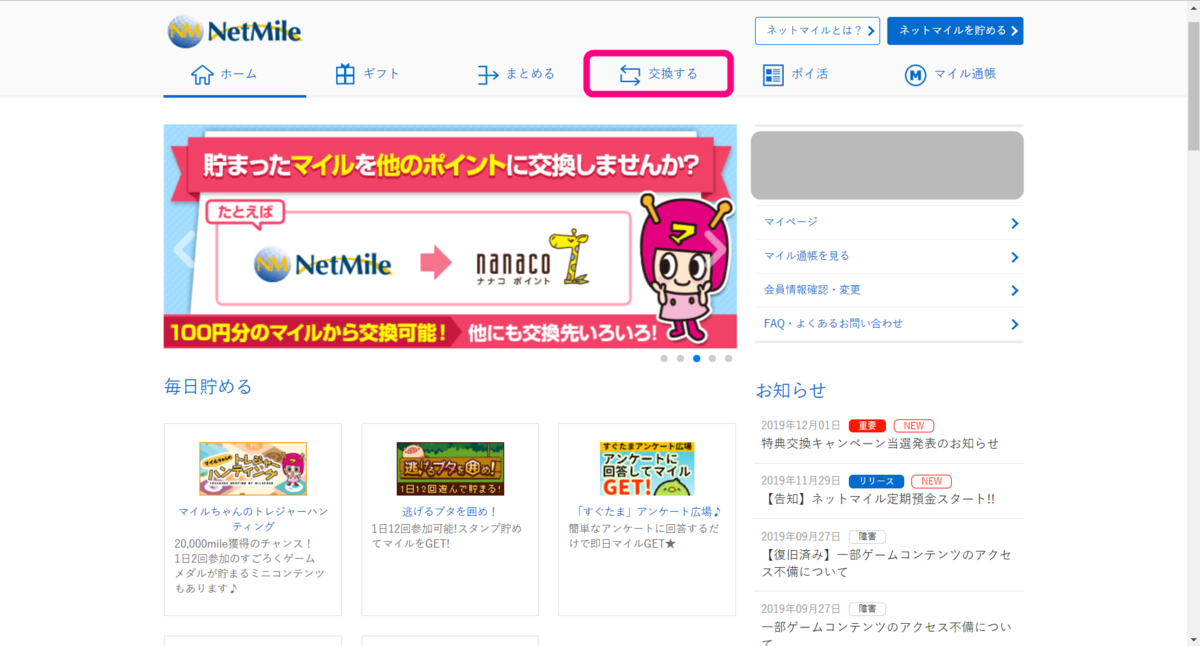Image resolution: width=1200 pixels, height=646 pixels.
Task: Open マイルちゃんのトレジャーハンティング link
Action: tap(253, 519)
